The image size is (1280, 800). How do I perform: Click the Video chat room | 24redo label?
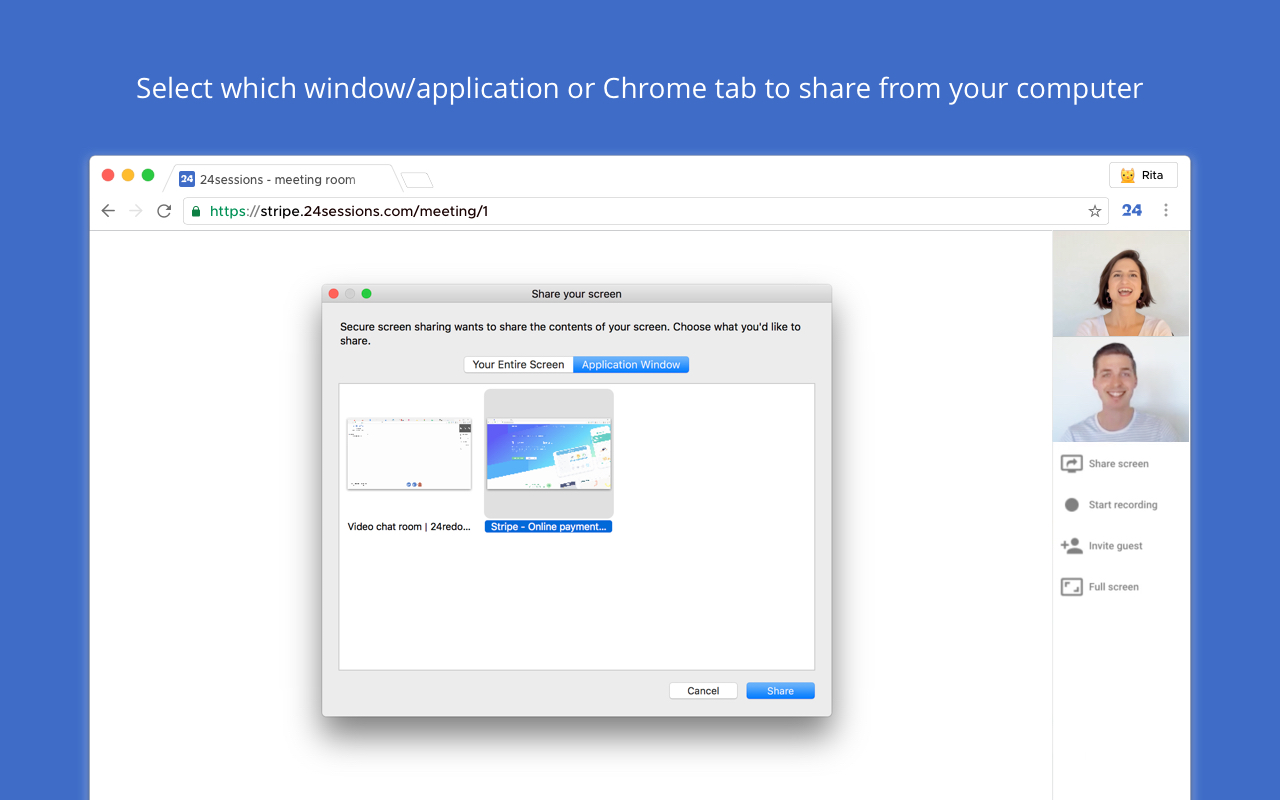[x=409, y=527]
